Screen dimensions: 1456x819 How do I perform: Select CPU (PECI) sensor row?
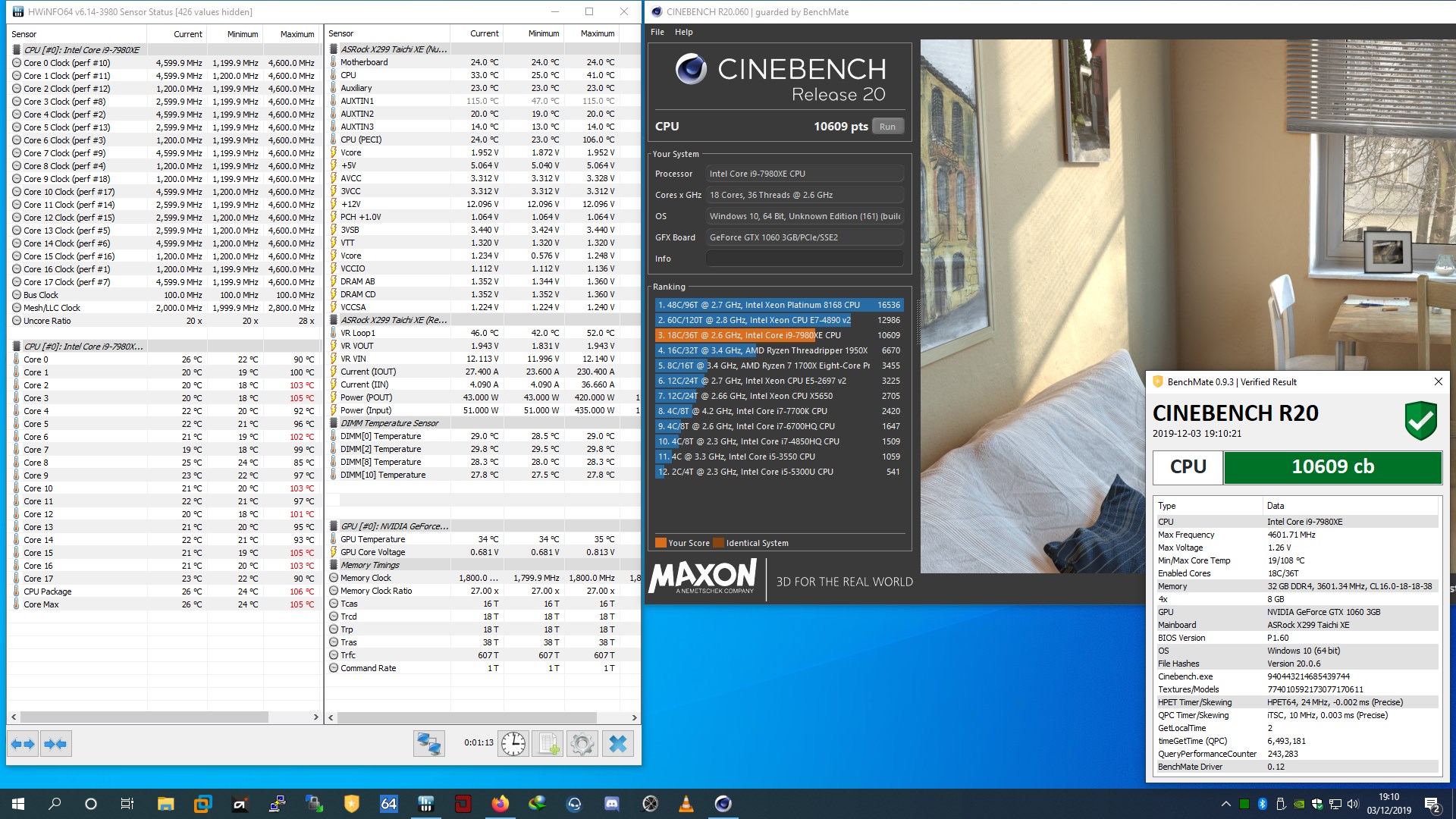pos(482,140)
